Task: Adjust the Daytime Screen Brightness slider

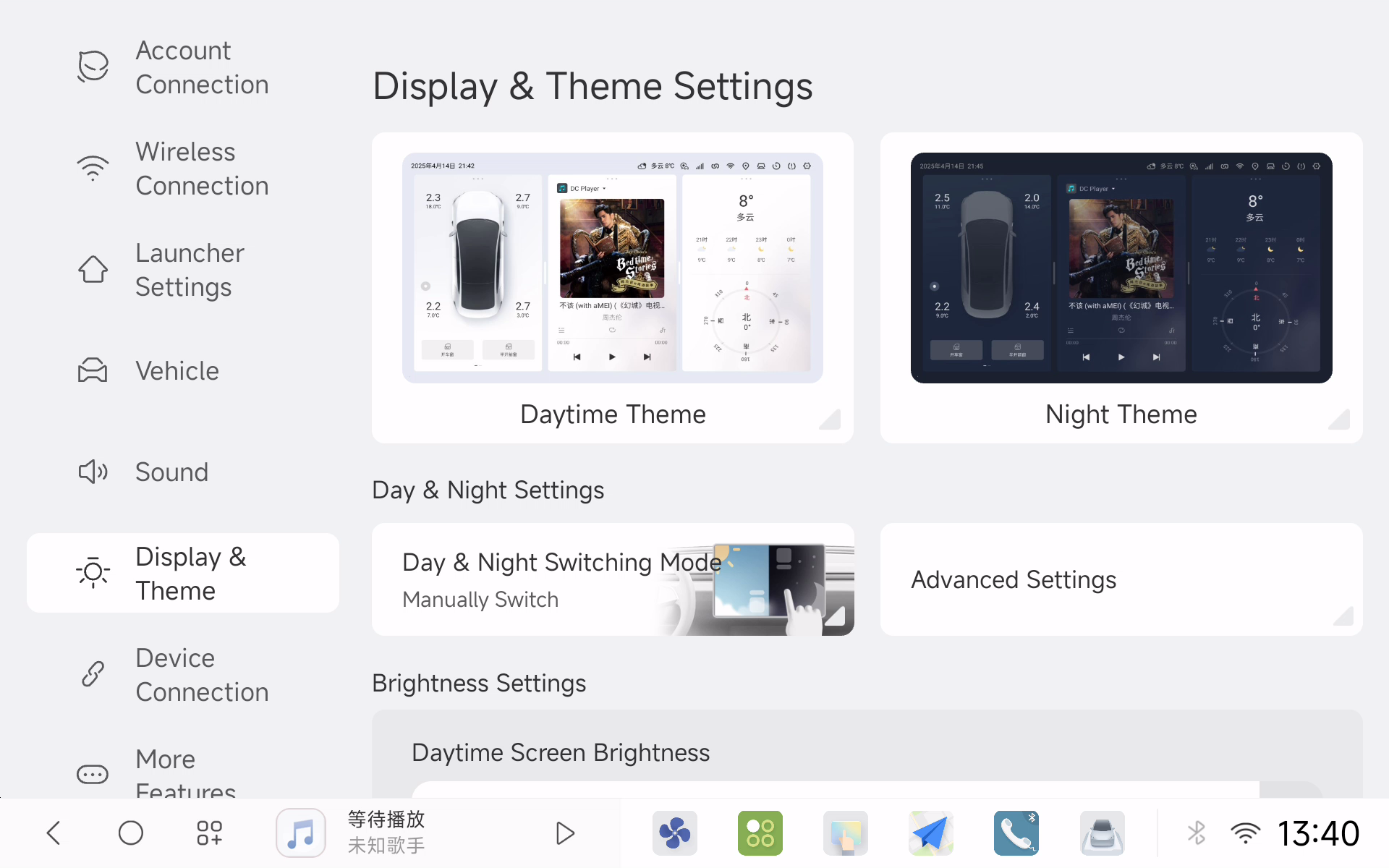Action: coord(867,790)
